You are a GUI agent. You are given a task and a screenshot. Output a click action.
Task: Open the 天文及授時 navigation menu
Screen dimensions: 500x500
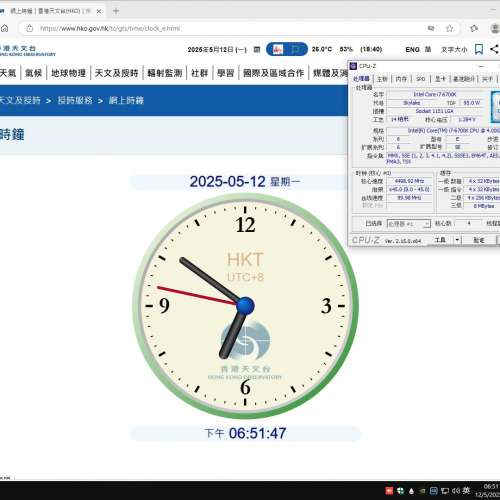coord(116,73)
